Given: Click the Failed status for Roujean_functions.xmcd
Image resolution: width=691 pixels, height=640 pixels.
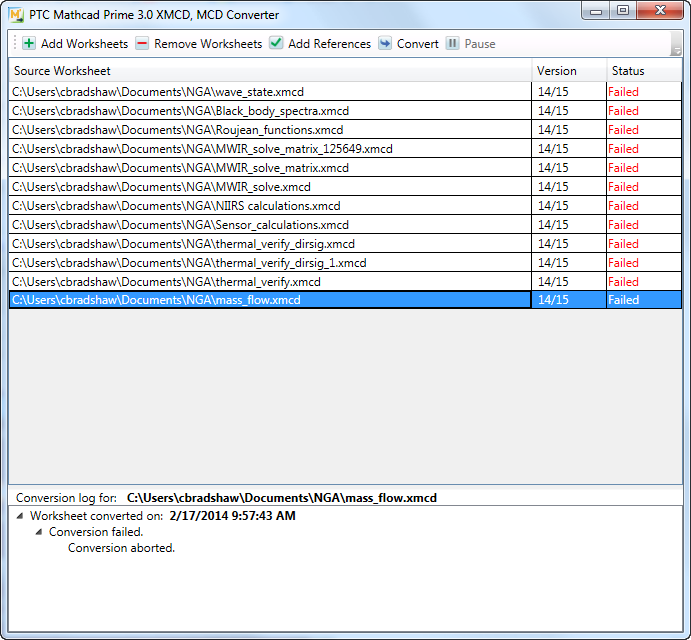Looking at the screenshot, I should pyautogui.click(x=624, y=130).
